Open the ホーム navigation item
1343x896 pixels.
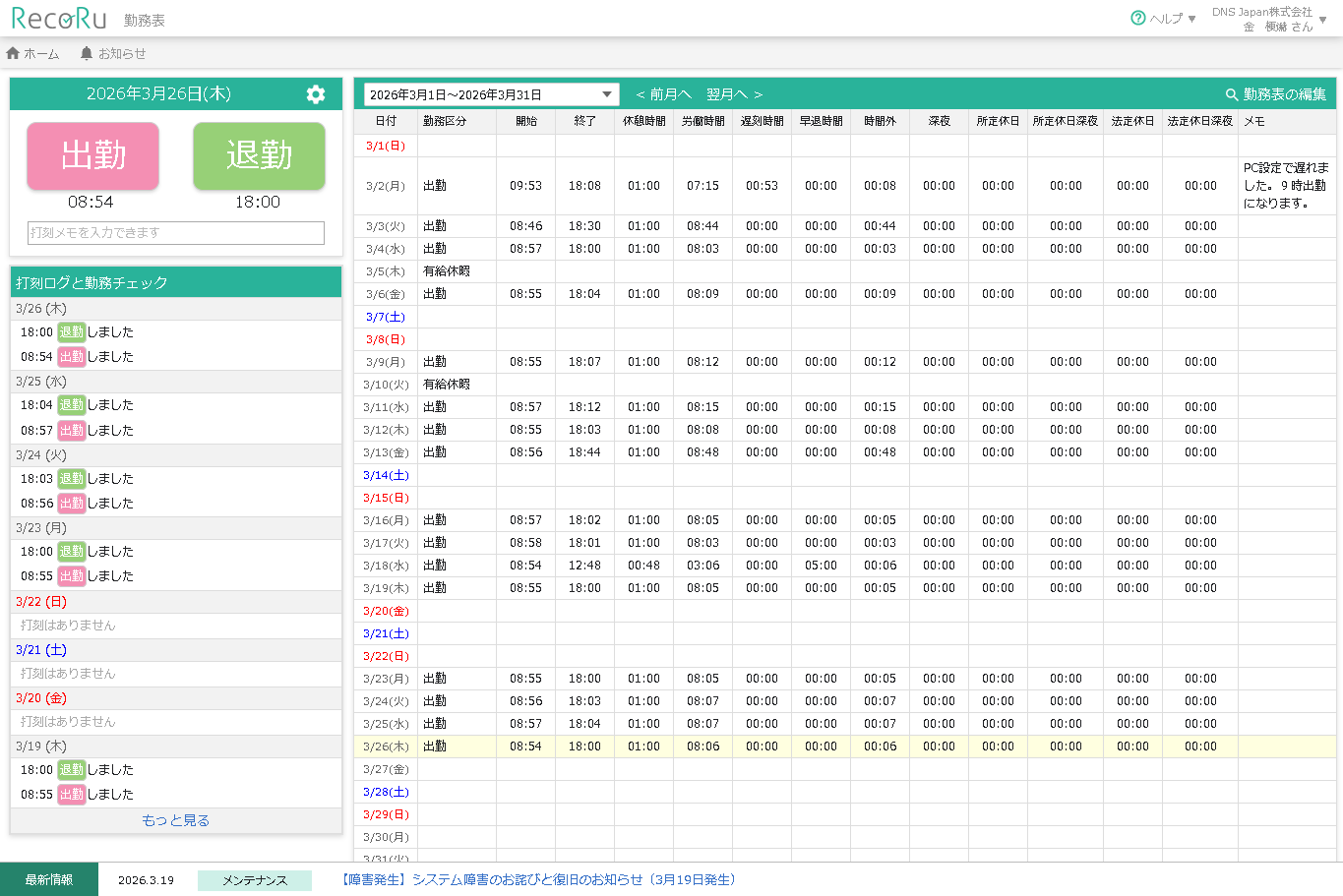pos(41,53)
